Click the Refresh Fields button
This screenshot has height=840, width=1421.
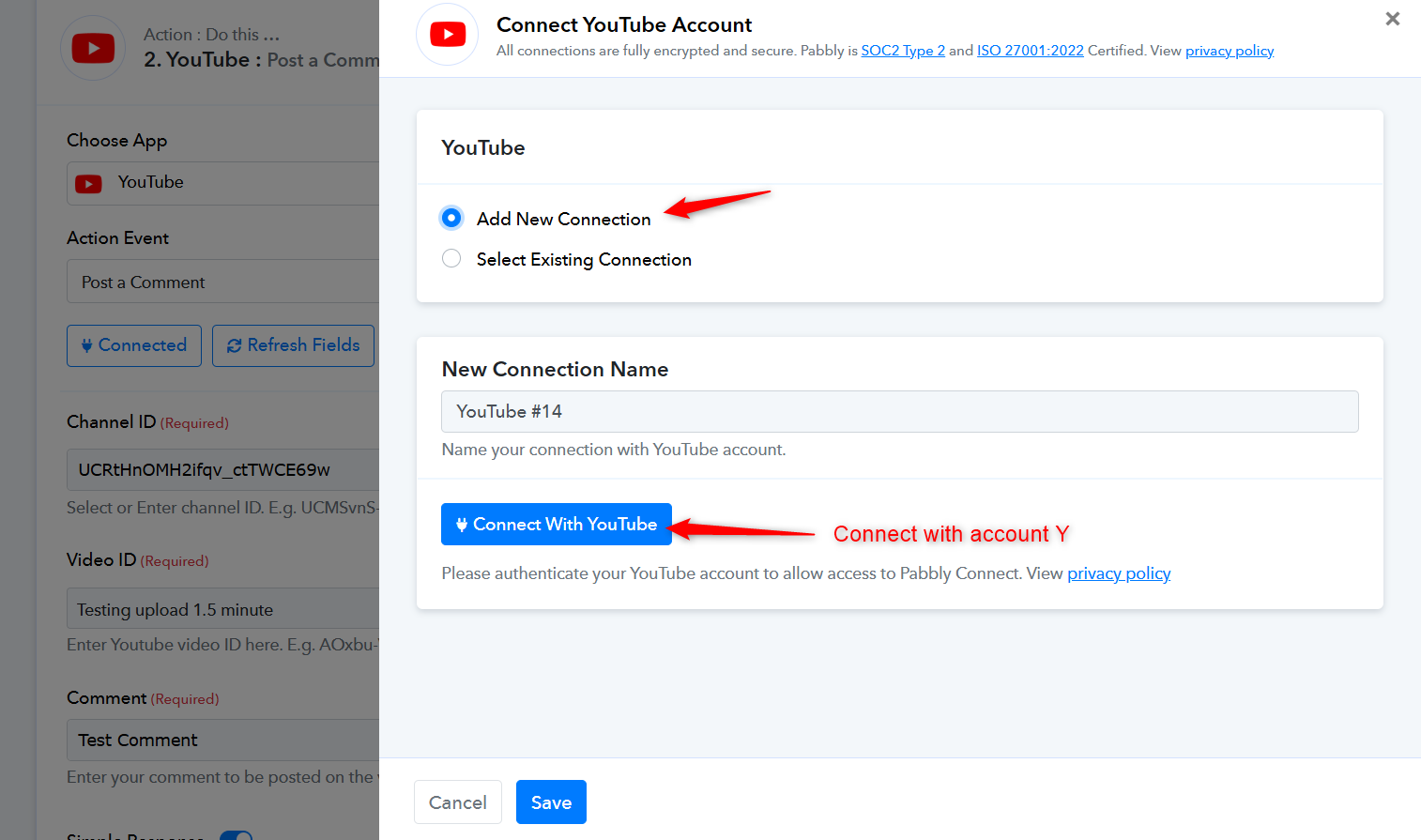point(293,345)
